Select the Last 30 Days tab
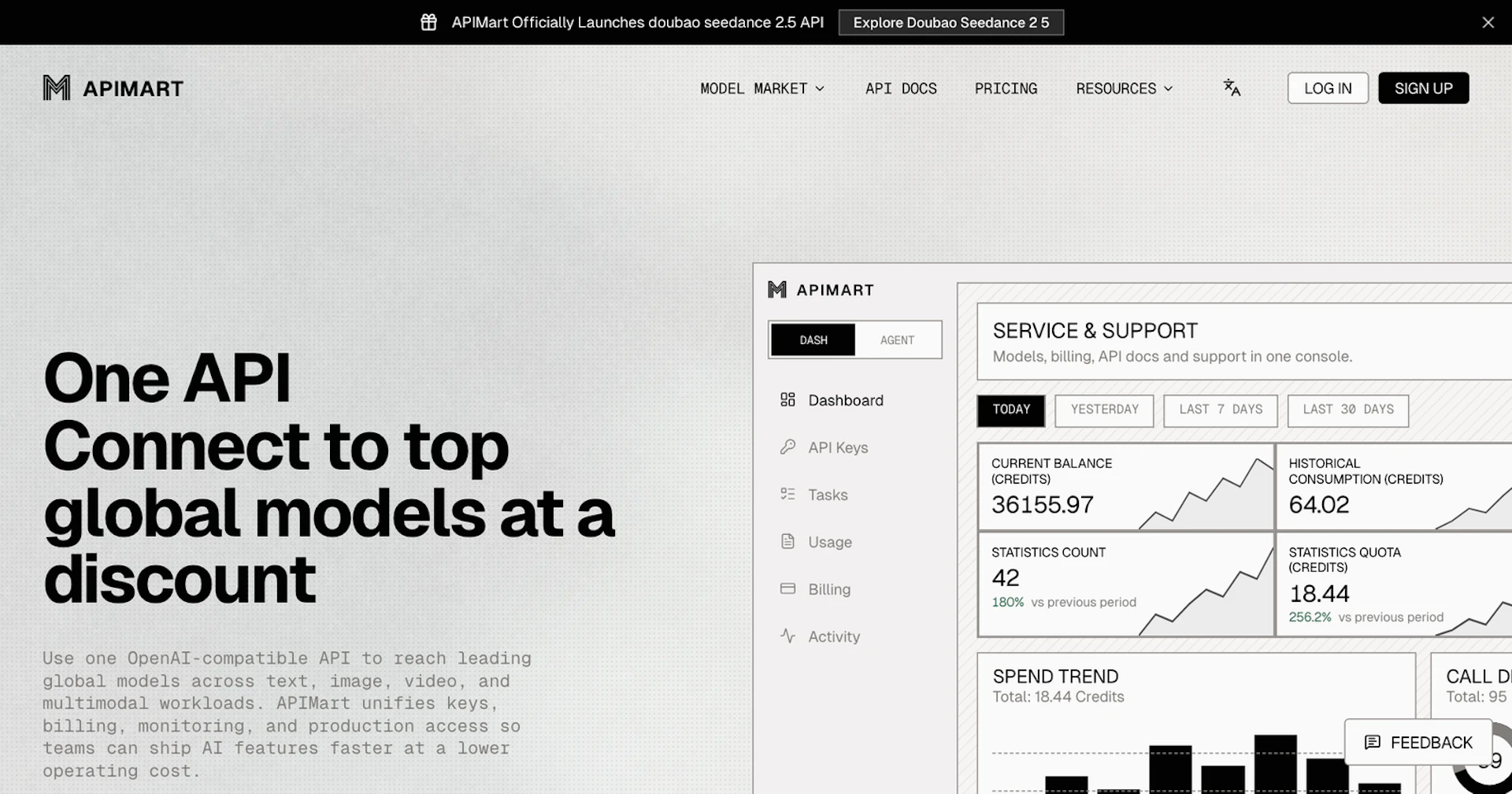The width and height of the screenshot is (1512, 794). click(1348, 410)
